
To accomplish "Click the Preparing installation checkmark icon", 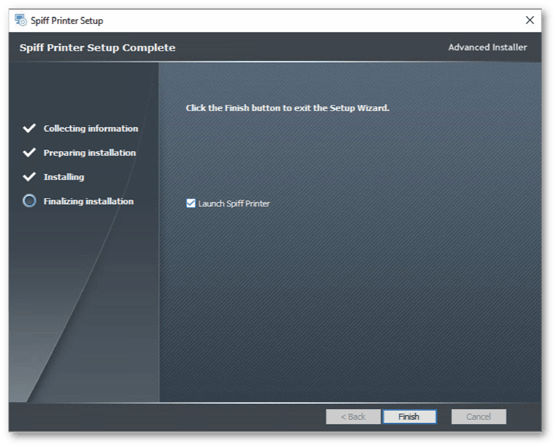I will coord(29,152).
